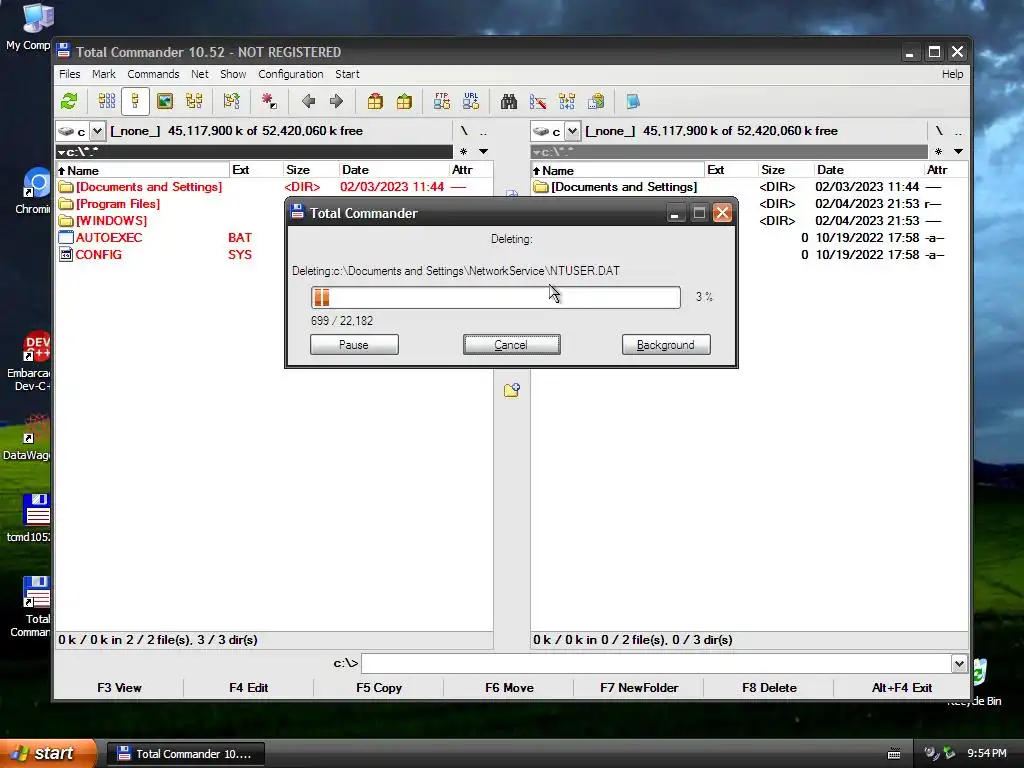Click the red asterisk invert selection icon
Viewport: 1024px width, 768px height.
(268, 101)
